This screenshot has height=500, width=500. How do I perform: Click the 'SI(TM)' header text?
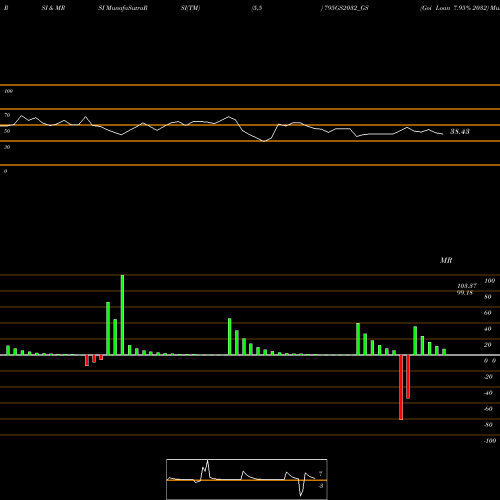[190, 8]
